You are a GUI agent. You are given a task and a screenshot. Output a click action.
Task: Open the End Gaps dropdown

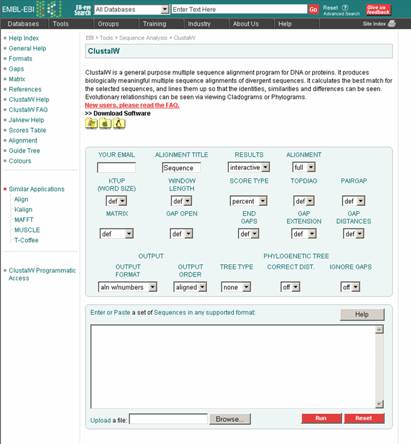click(249, 234)
